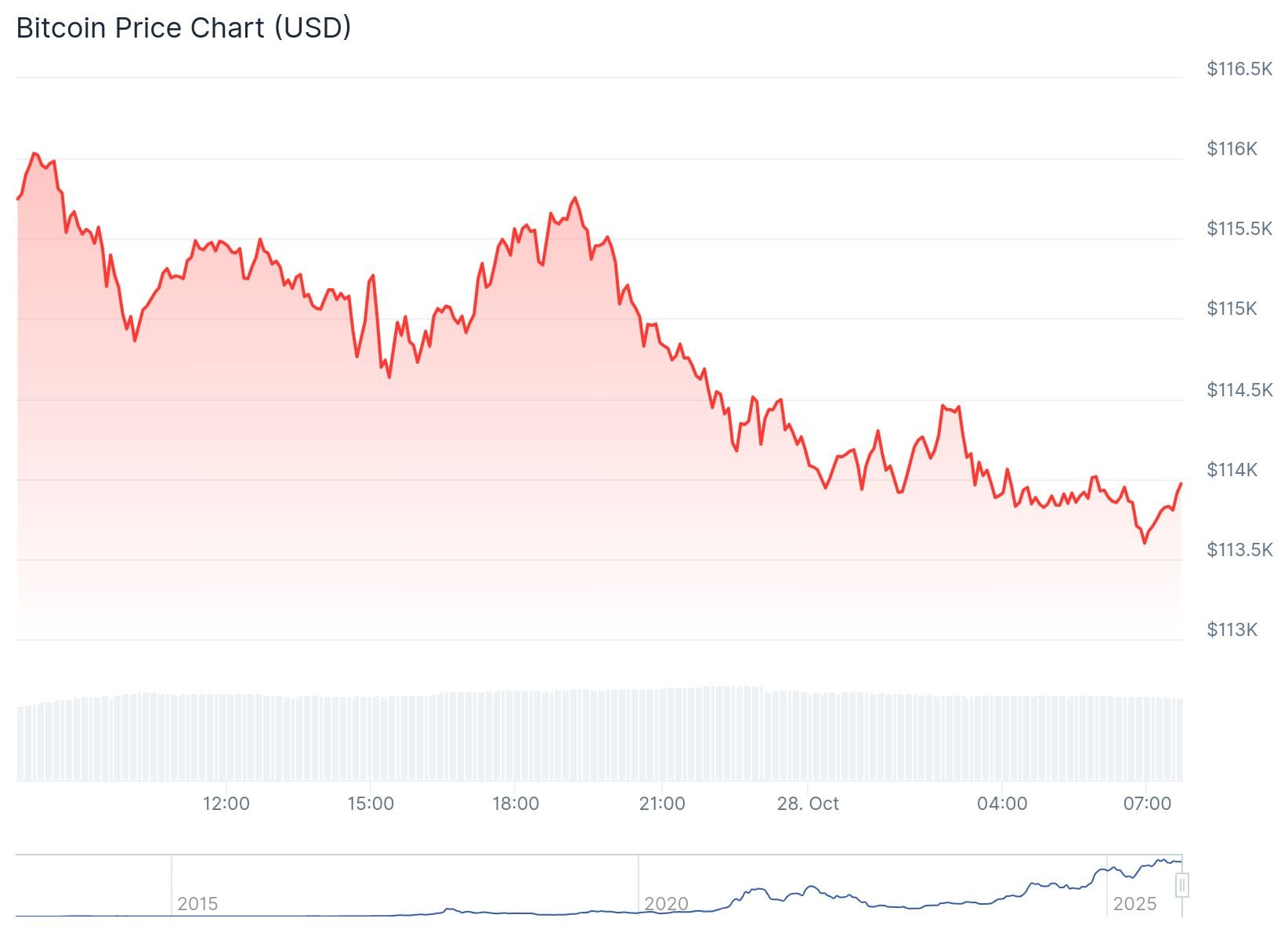1288x940 pixels.
Task: Jump to 2015 in the navigator timeline
Action: 197,904
